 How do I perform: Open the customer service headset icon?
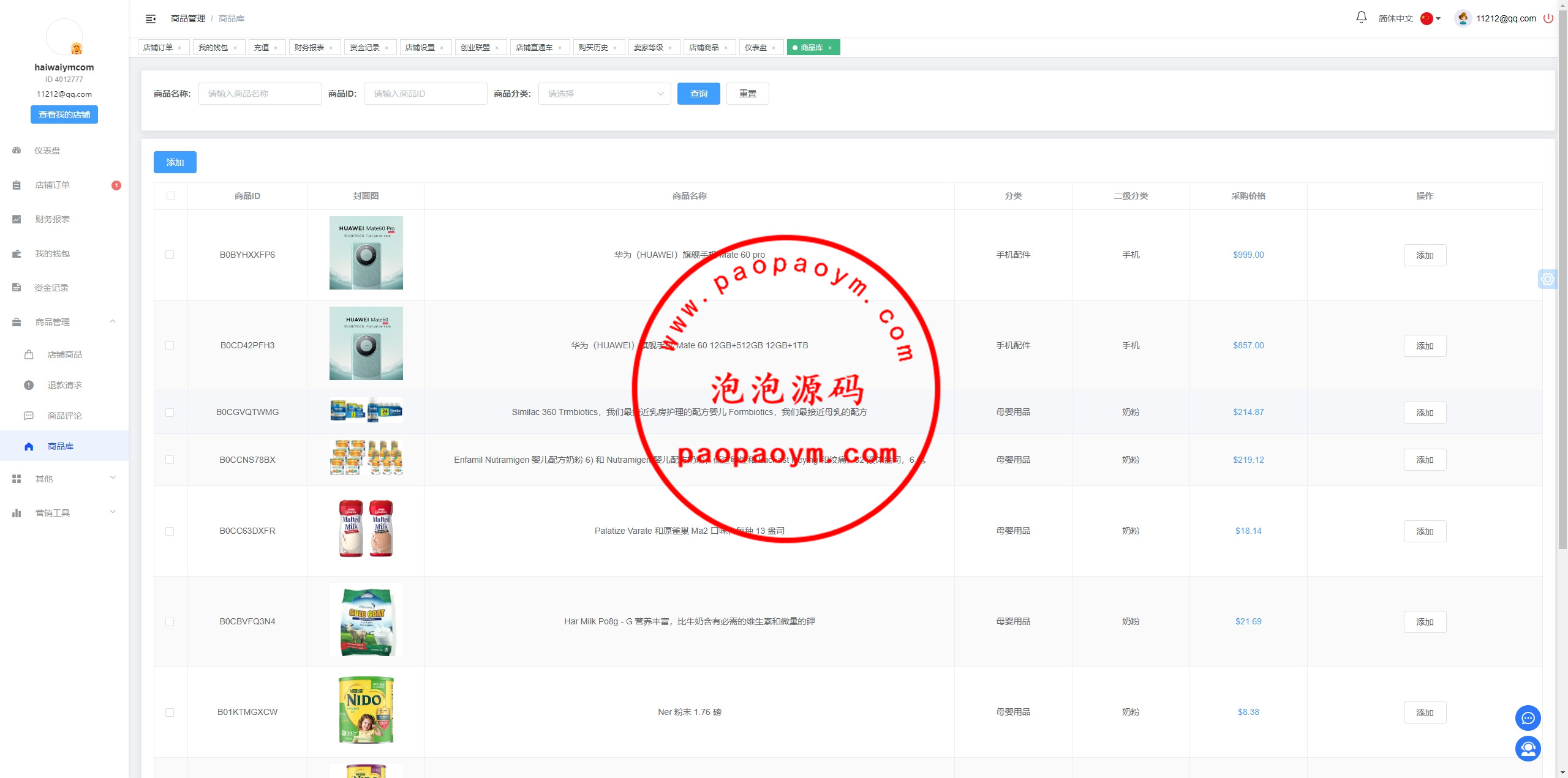[x=1528, y=749]
